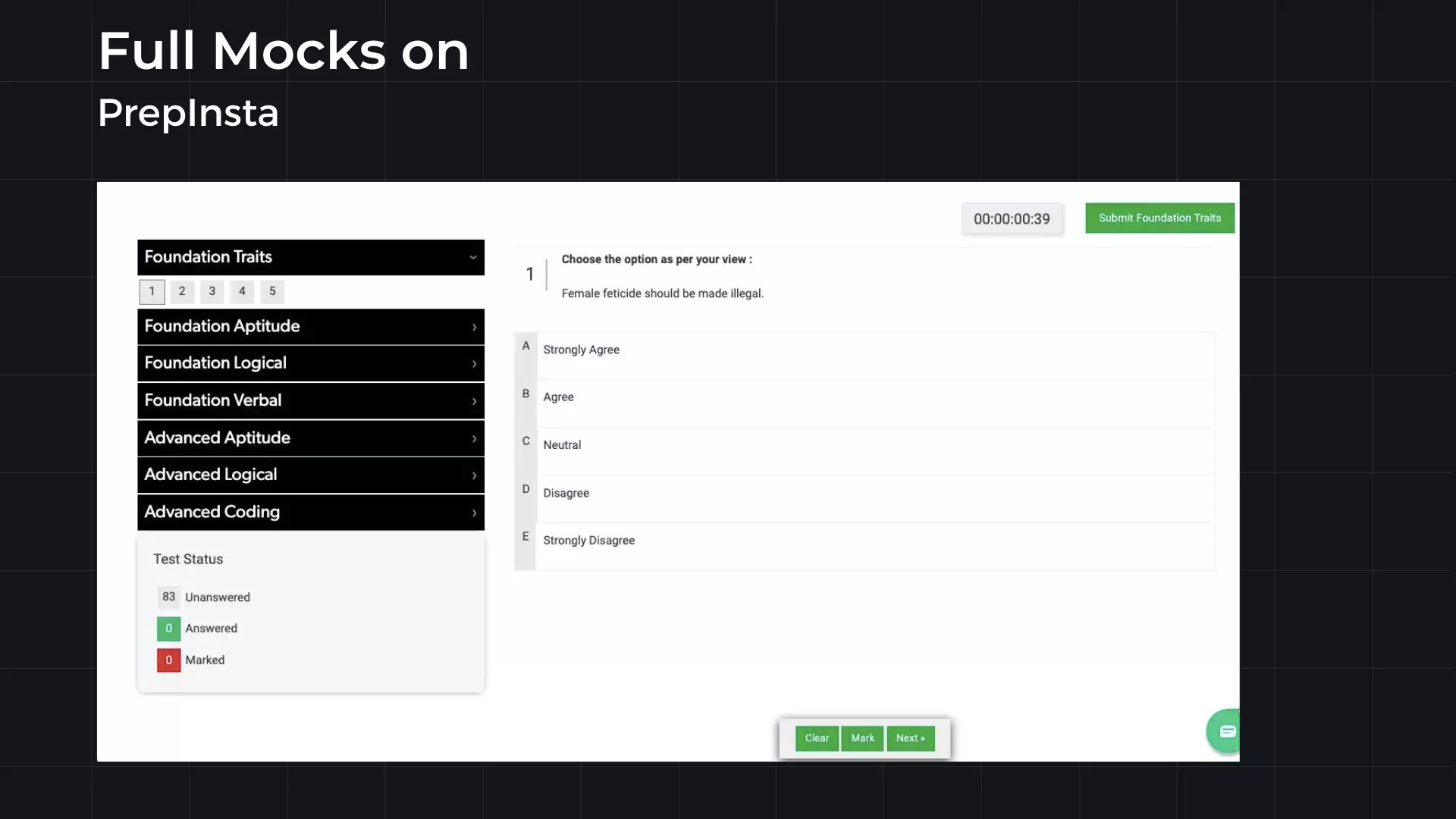
Task: Click the countdown timer display
Action: tap(1012, 219)
